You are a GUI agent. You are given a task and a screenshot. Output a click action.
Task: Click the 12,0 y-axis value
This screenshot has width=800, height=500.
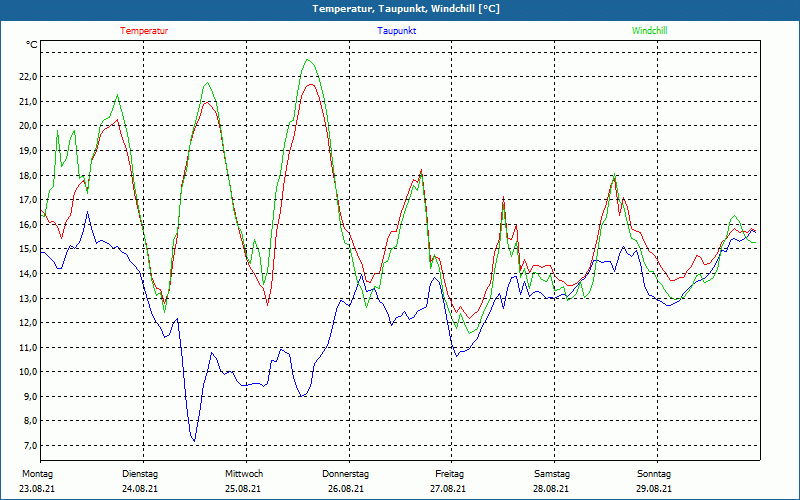(29, 322)
